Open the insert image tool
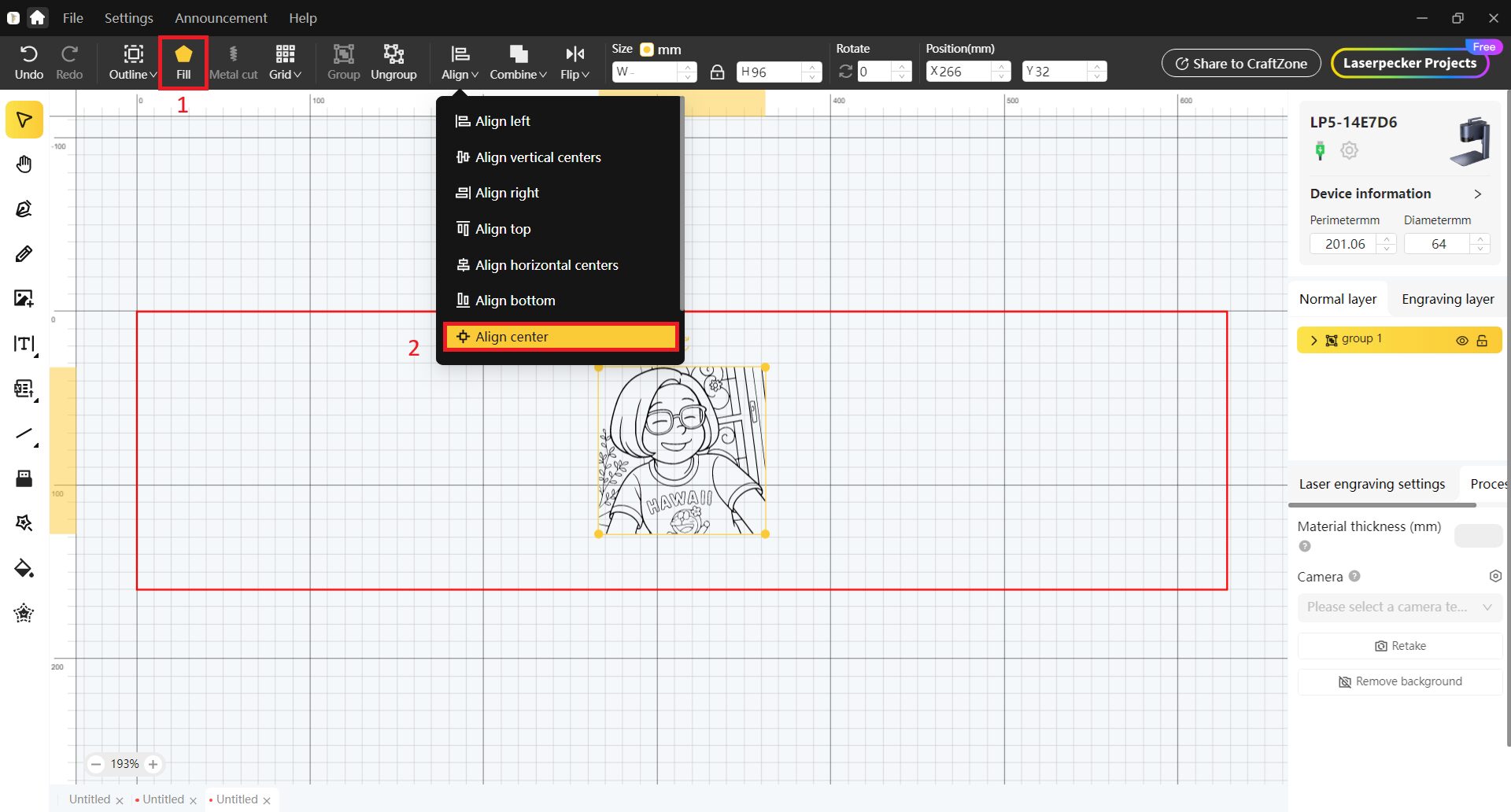Viewport: 1511px width, 812px height. 24,298
